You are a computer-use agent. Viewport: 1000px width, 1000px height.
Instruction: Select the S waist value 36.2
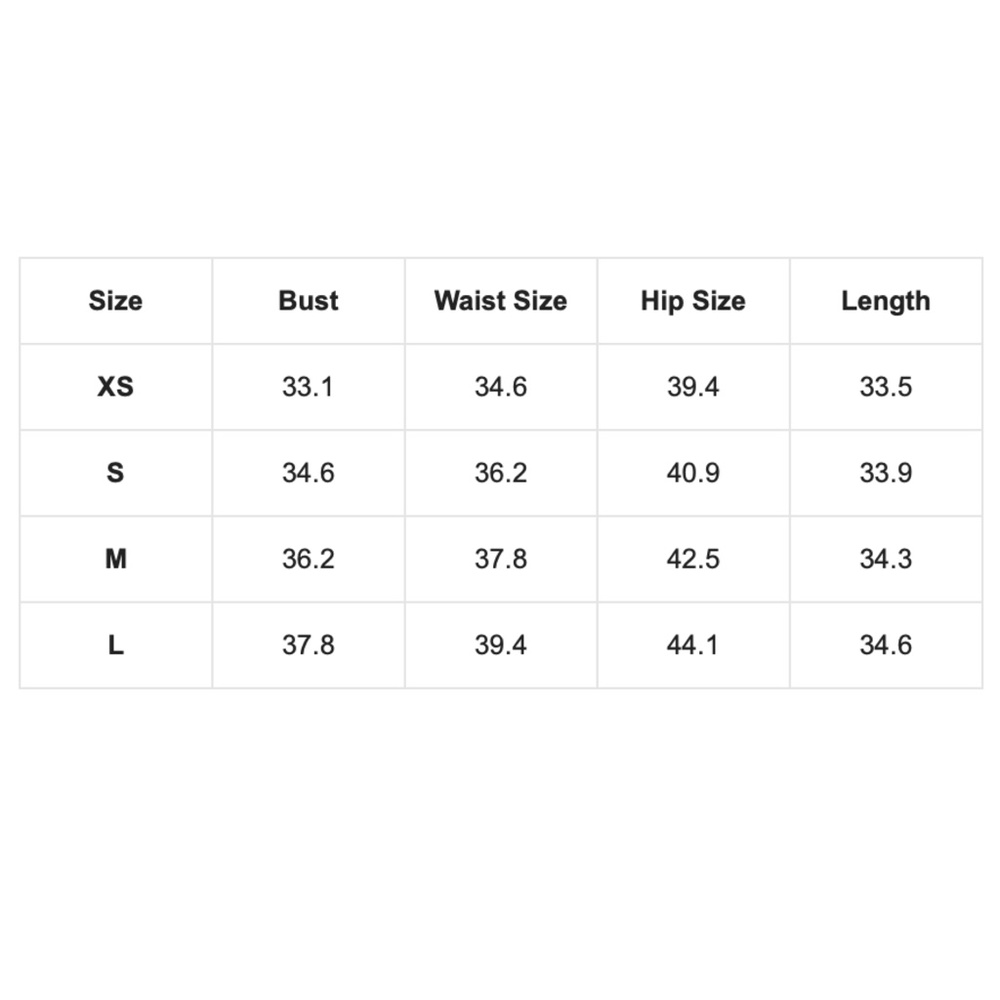[500, 473]
